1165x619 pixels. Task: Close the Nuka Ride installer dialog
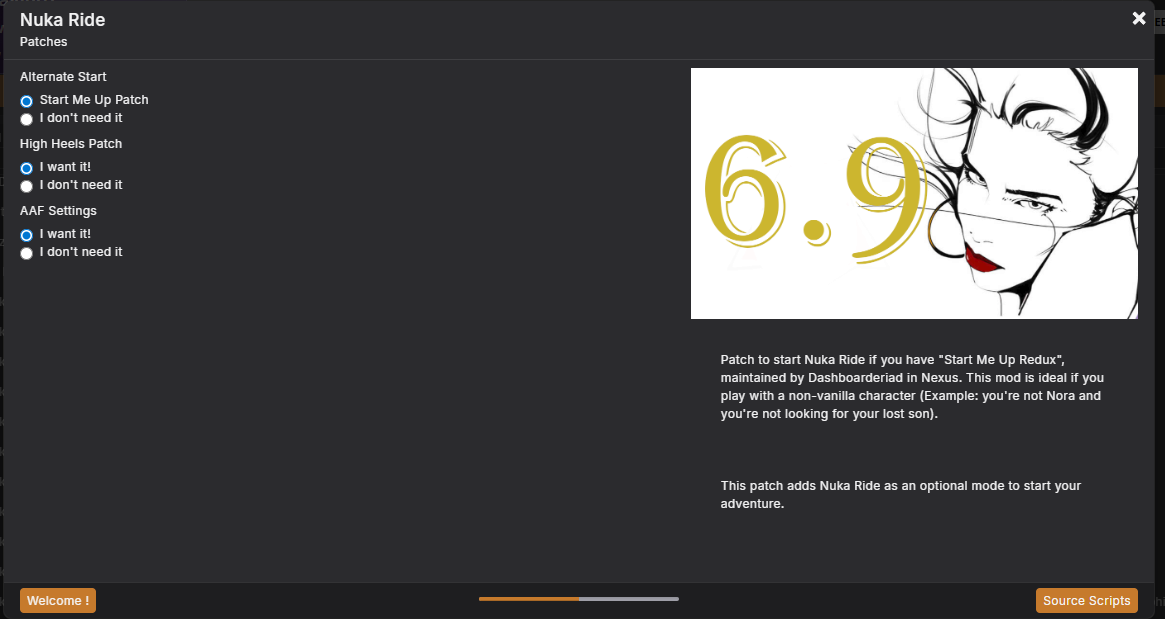tap(1138, 19)
